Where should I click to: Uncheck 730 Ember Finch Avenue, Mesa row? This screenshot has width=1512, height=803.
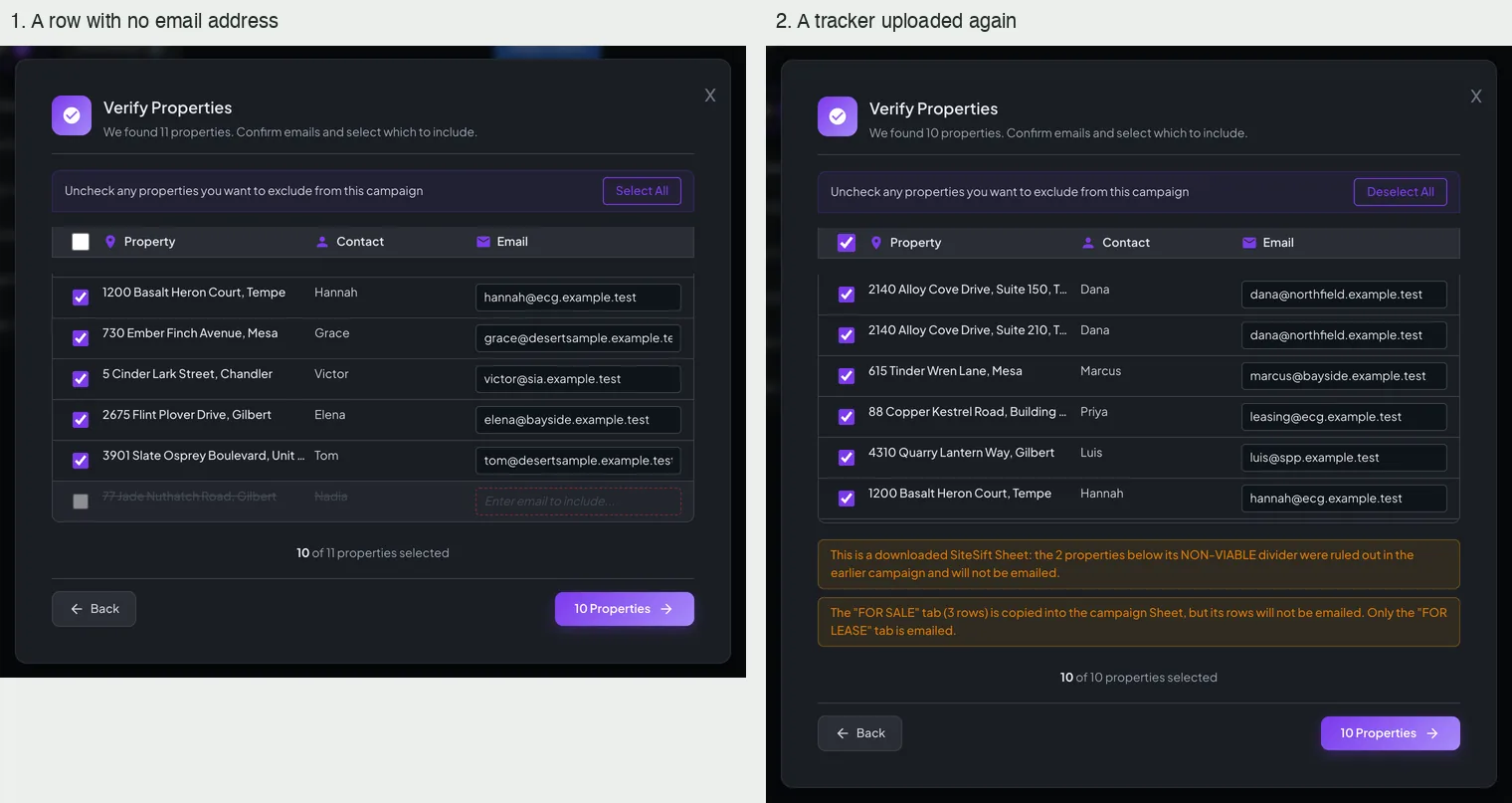81,338
